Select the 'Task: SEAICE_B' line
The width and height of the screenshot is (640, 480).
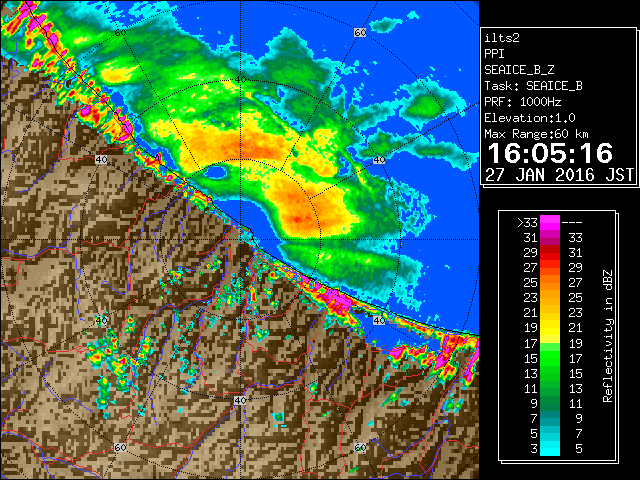pos(533,86)
